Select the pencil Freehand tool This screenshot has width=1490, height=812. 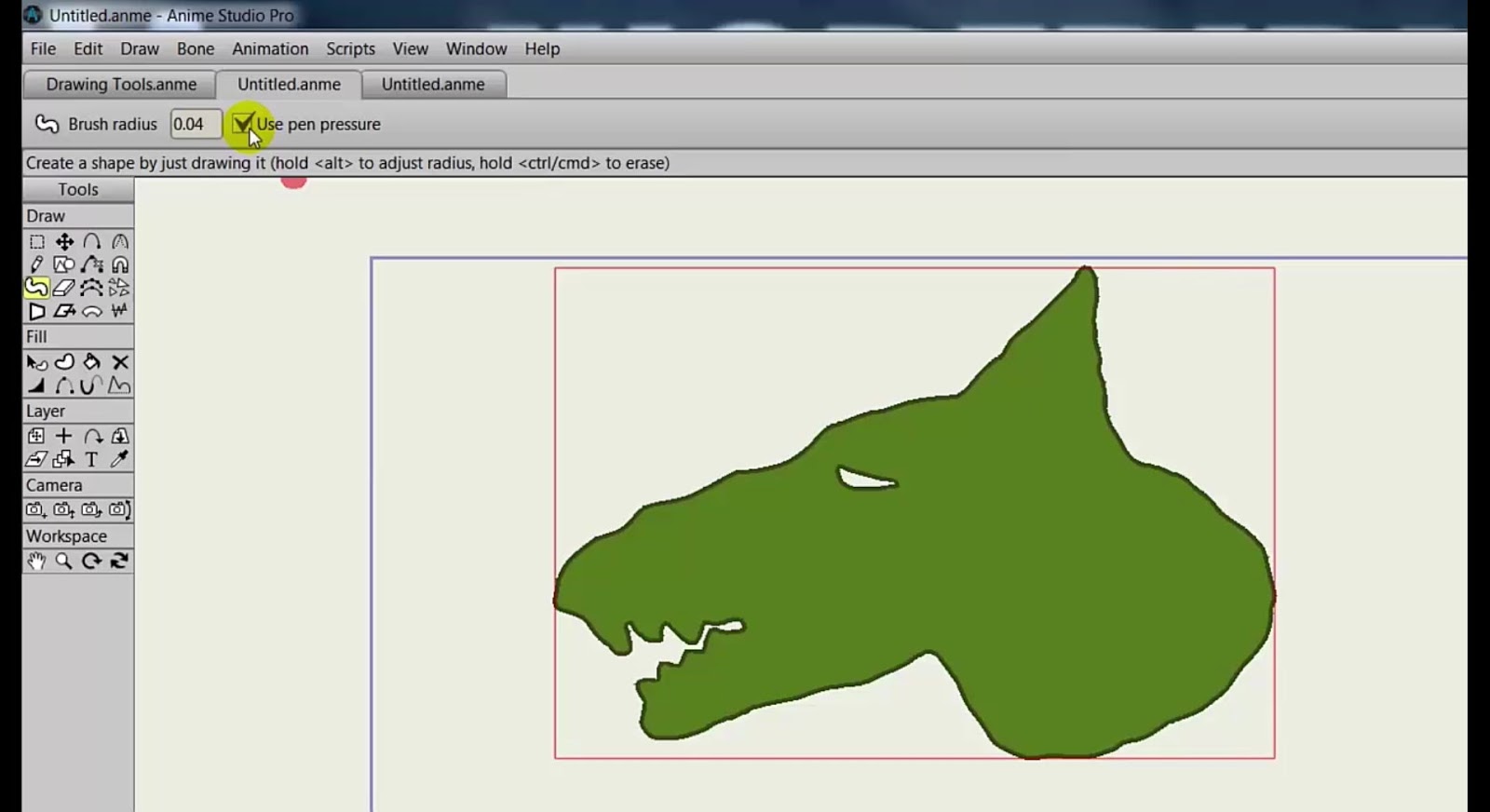click(36, 265)
